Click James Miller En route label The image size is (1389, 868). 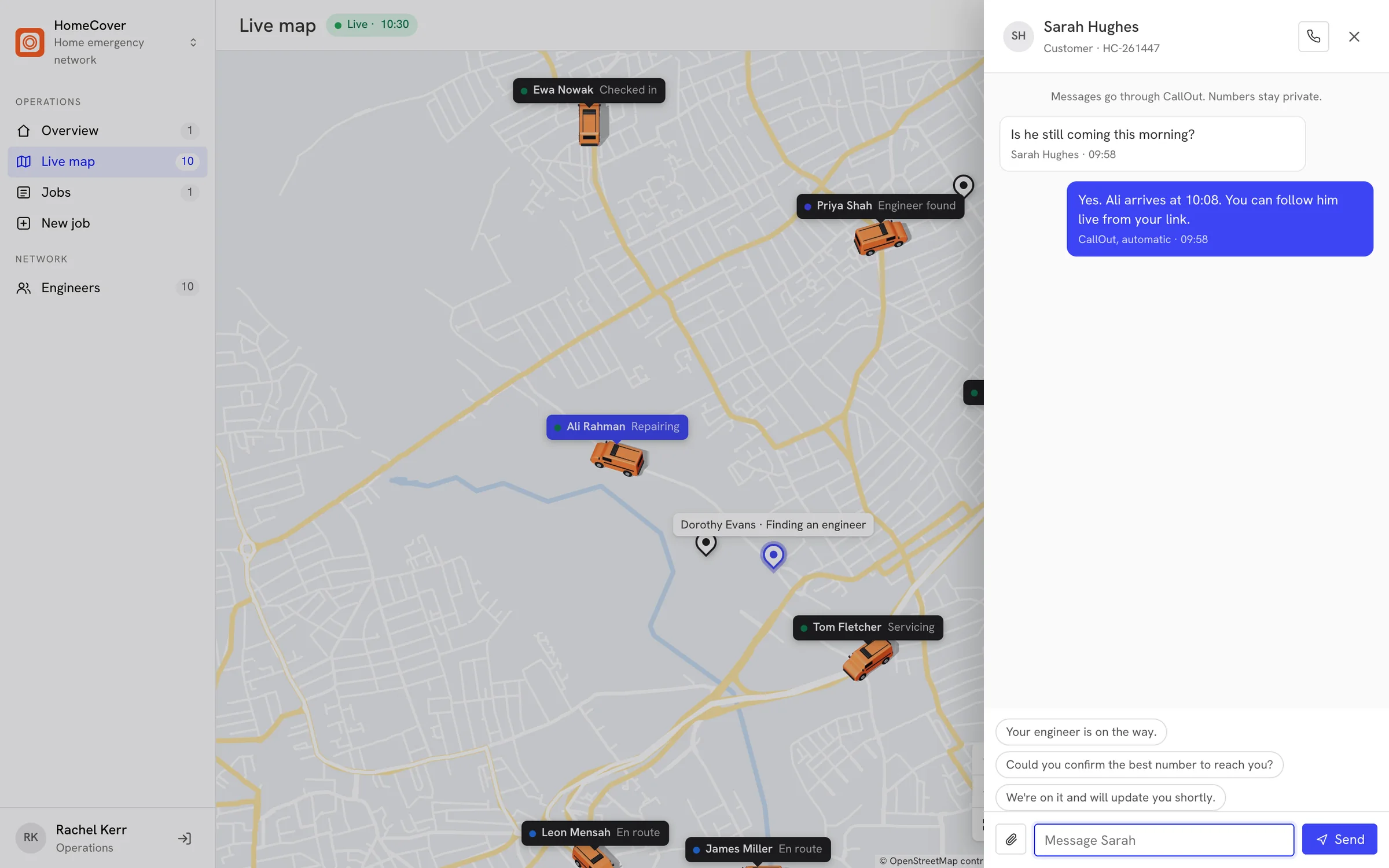(x=758, y=849)
